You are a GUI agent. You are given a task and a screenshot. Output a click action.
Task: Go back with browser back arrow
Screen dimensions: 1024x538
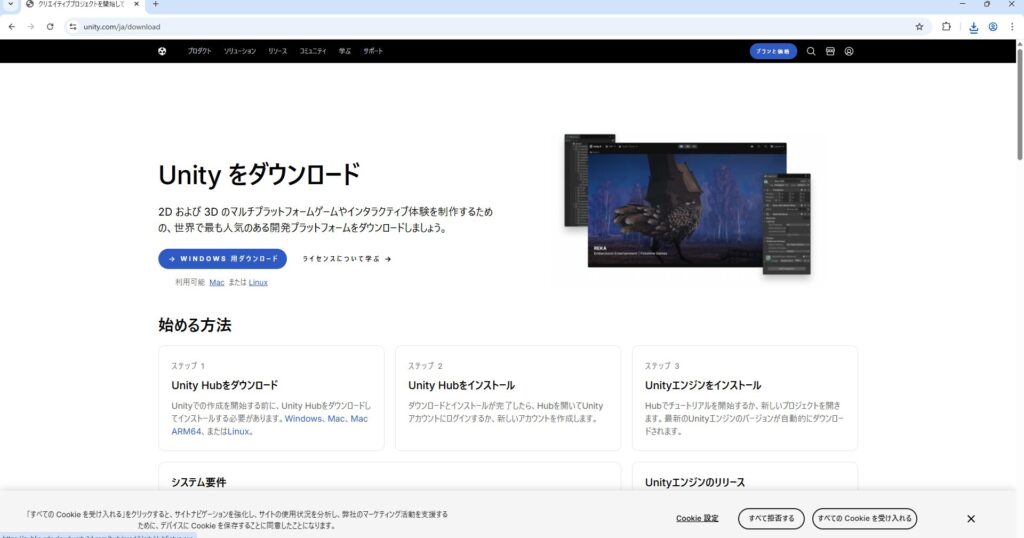point(12,27)
